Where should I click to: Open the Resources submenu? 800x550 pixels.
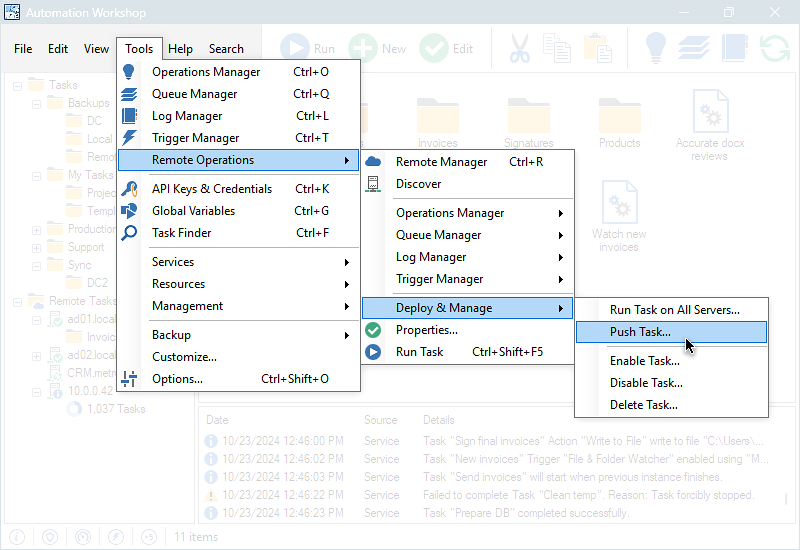[x=239, y=284]
